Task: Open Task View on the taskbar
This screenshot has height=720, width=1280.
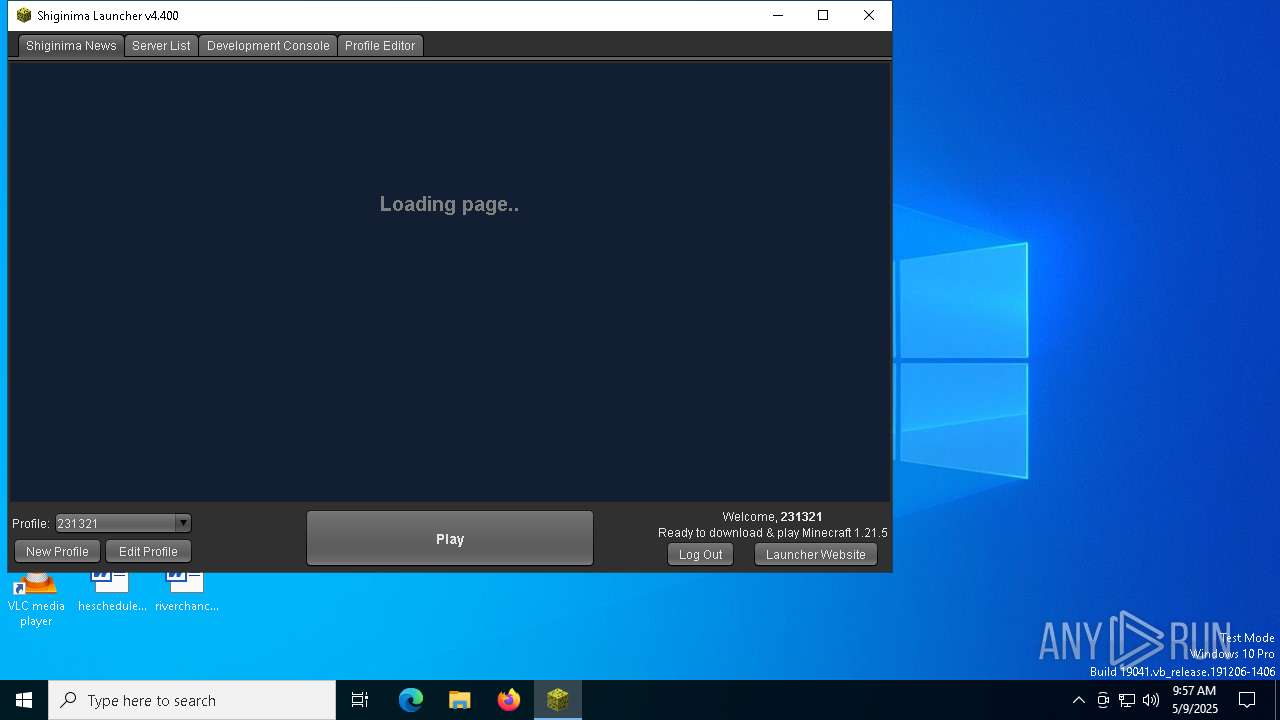Action: click(x=360, y=700)
